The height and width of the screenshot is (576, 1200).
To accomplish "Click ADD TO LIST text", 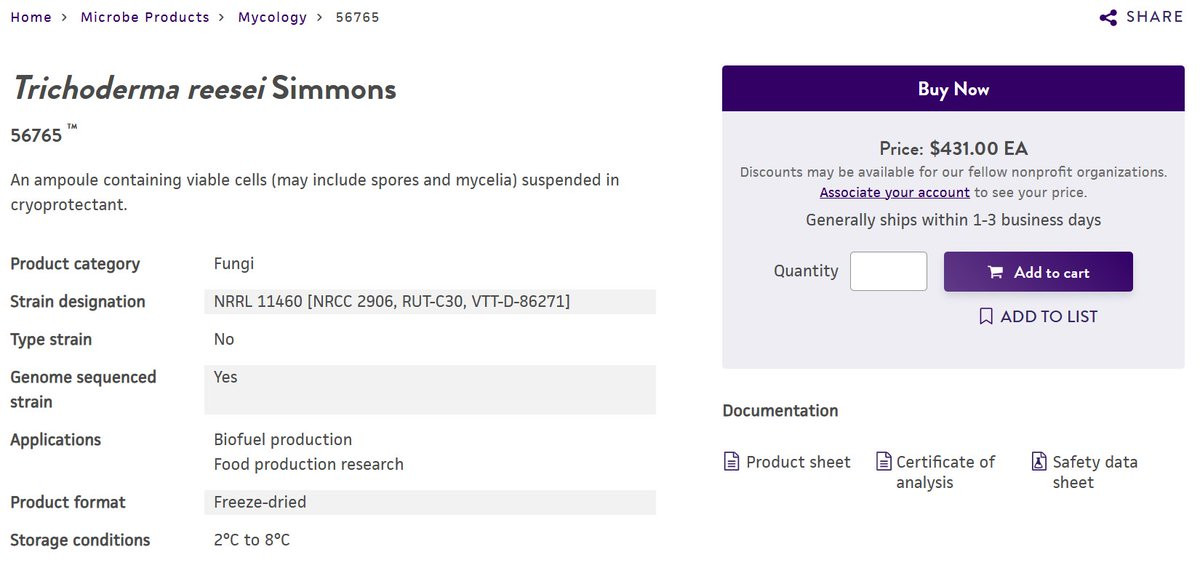I will pyautogui.click(x=1049, y=316).
